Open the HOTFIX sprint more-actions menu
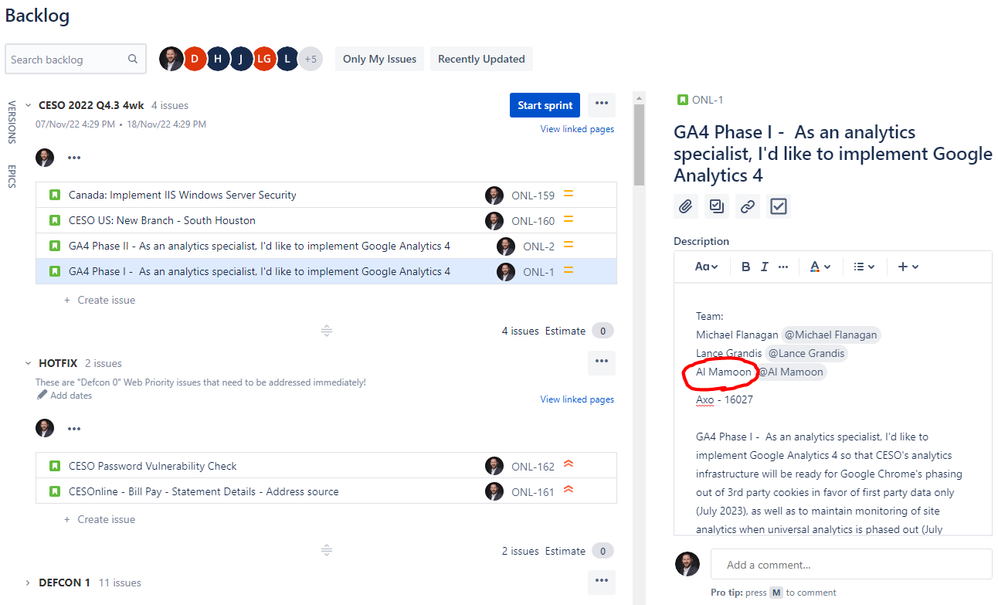998x605 pixels. 601,361
